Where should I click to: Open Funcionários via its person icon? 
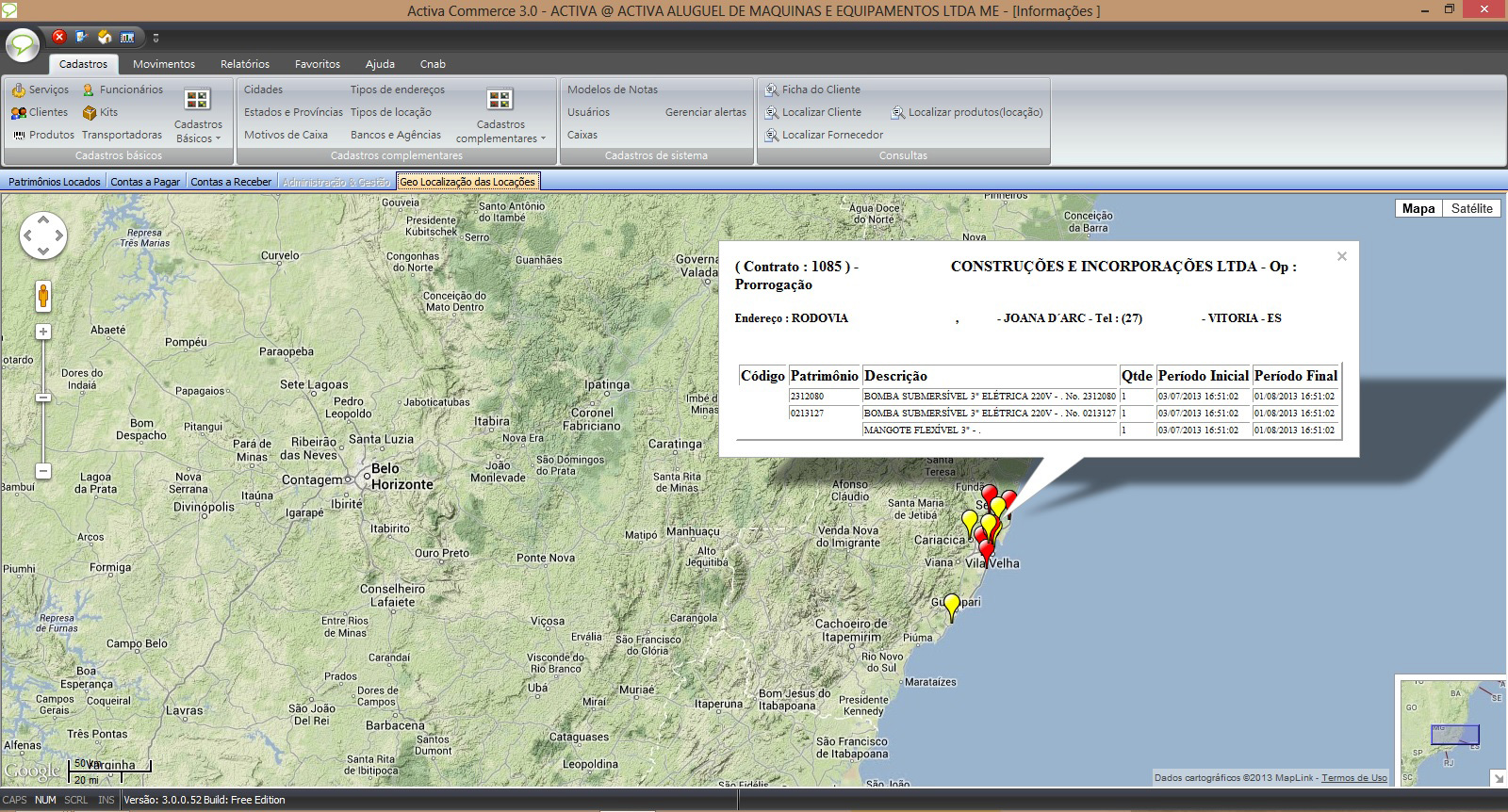(x=89, y=89)
